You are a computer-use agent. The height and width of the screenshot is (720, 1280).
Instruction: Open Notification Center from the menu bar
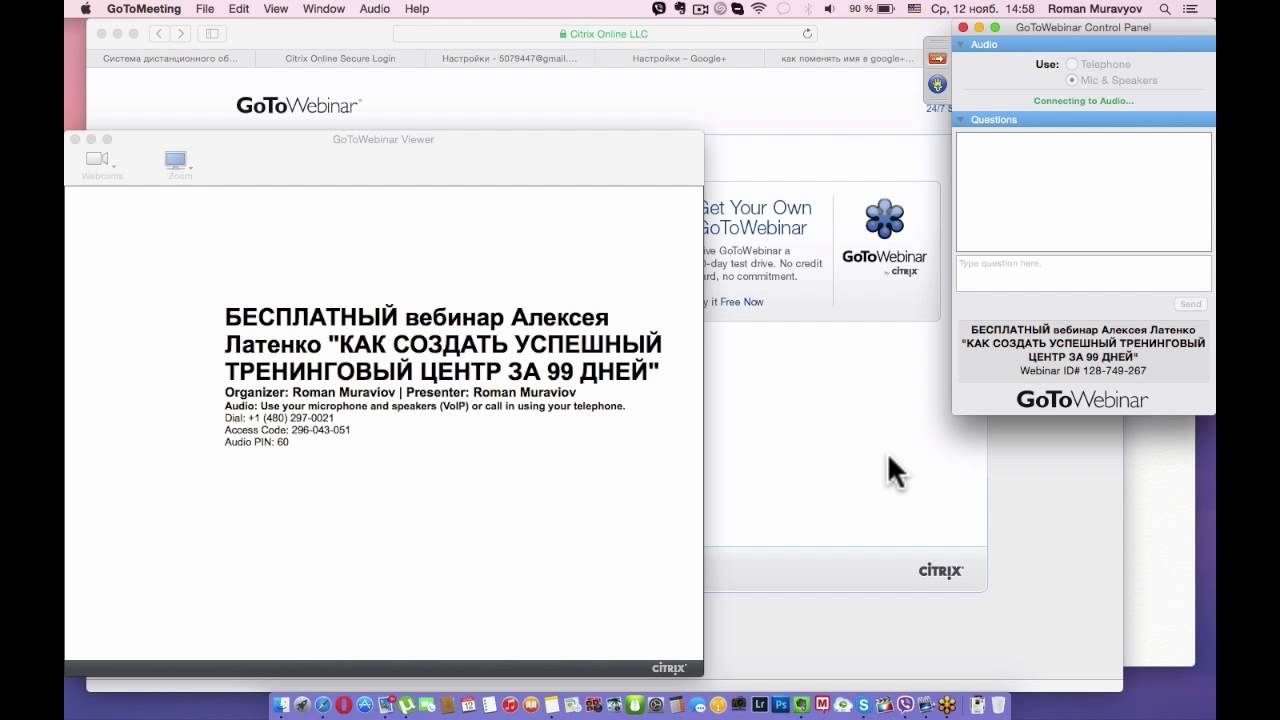tap(1189, 9)
